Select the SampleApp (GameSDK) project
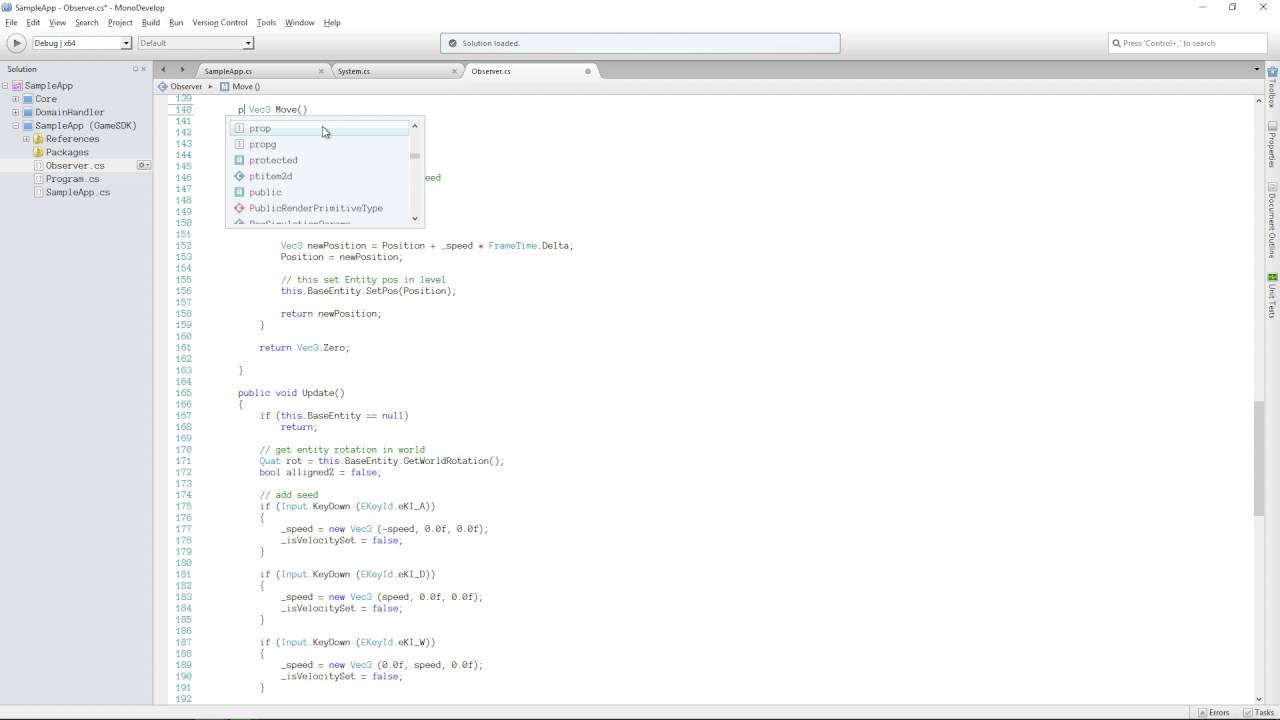Viewport: 1280px width, 720px height. pyautogui.click(x=86, y=126)
